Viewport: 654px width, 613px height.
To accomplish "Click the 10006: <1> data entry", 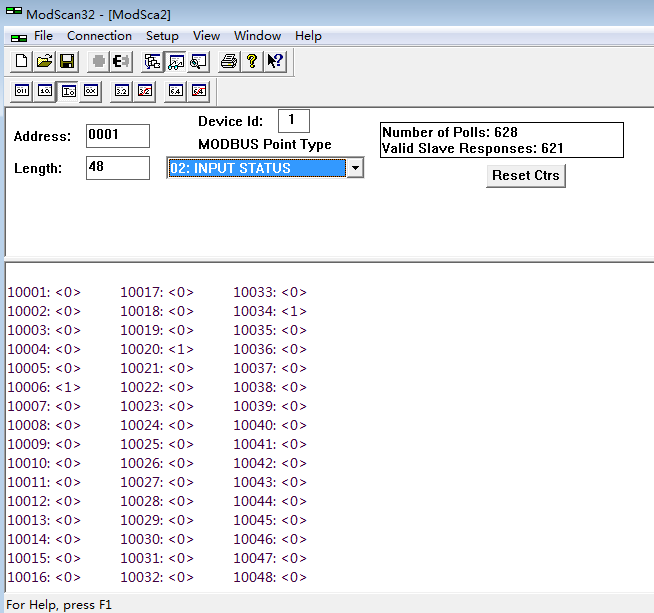I will (44, 387).
